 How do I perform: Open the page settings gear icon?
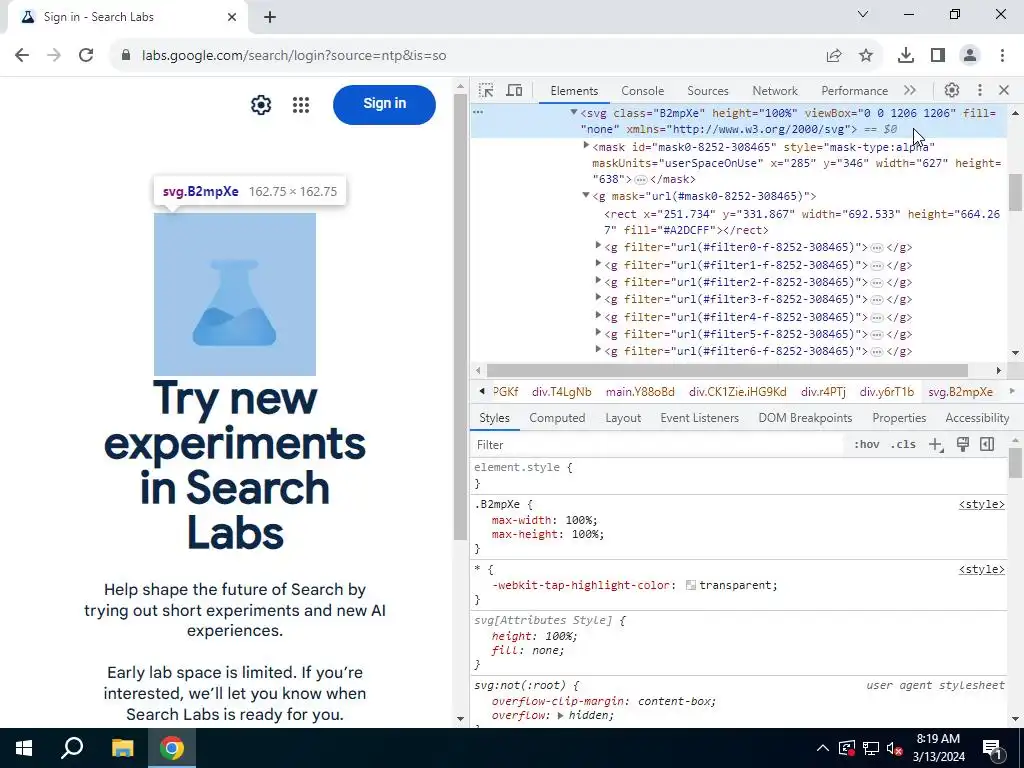[261, 104]
